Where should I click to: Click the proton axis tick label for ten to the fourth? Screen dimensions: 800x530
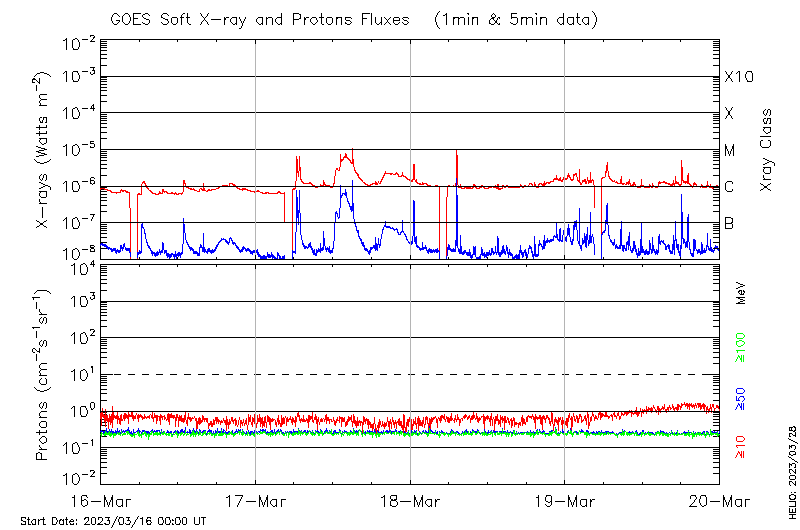coord(82,268)
